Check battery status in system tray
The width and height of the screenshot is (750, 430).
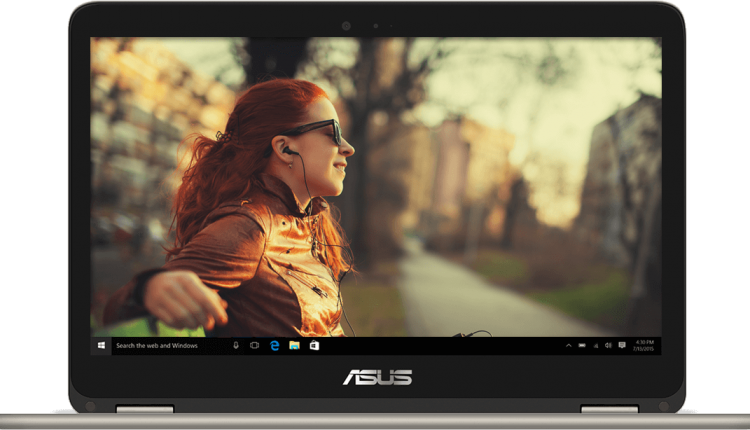click(582, 345)
